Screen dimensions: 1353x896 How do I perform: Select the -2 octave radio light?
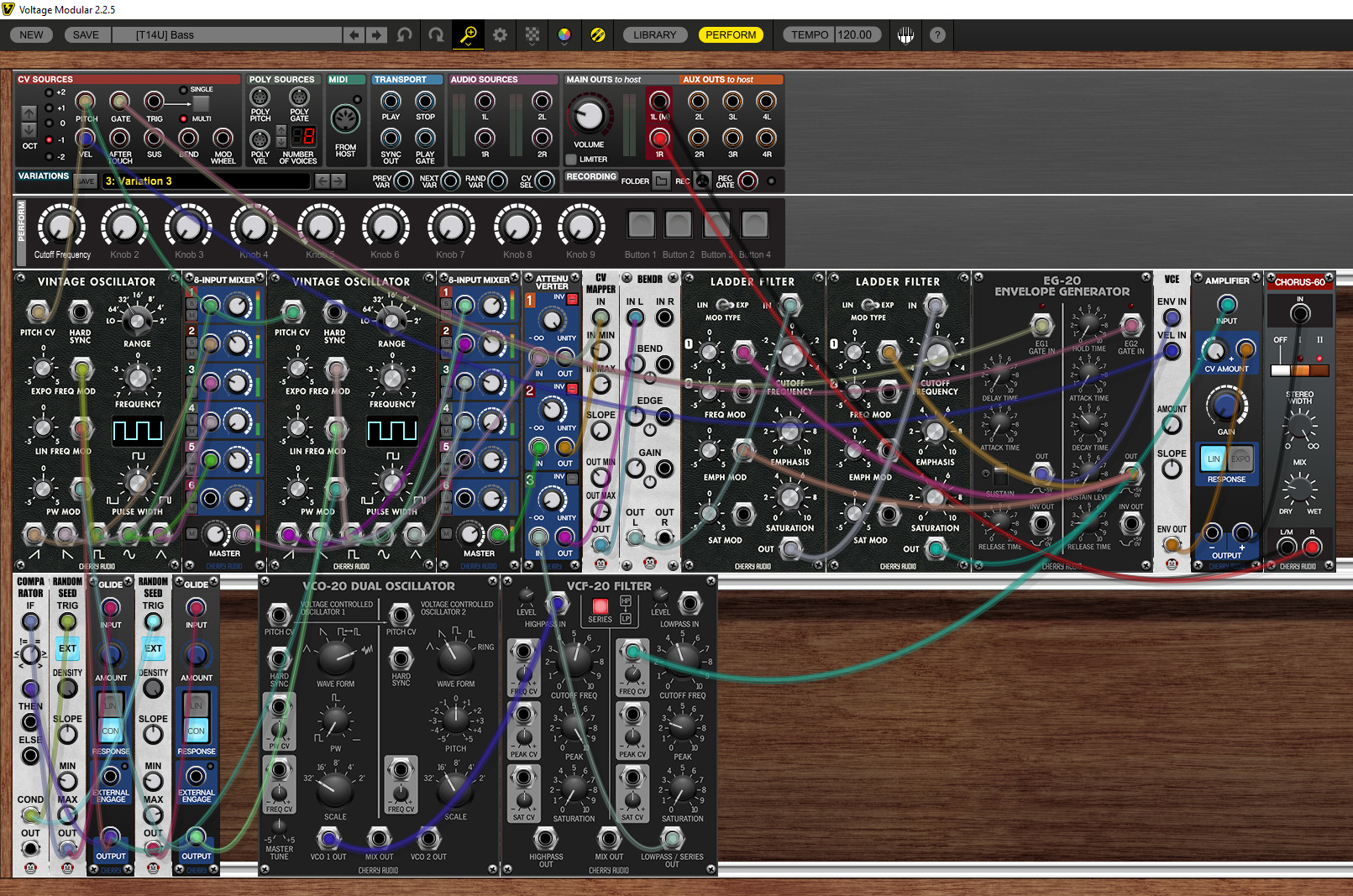coord(50,156)
